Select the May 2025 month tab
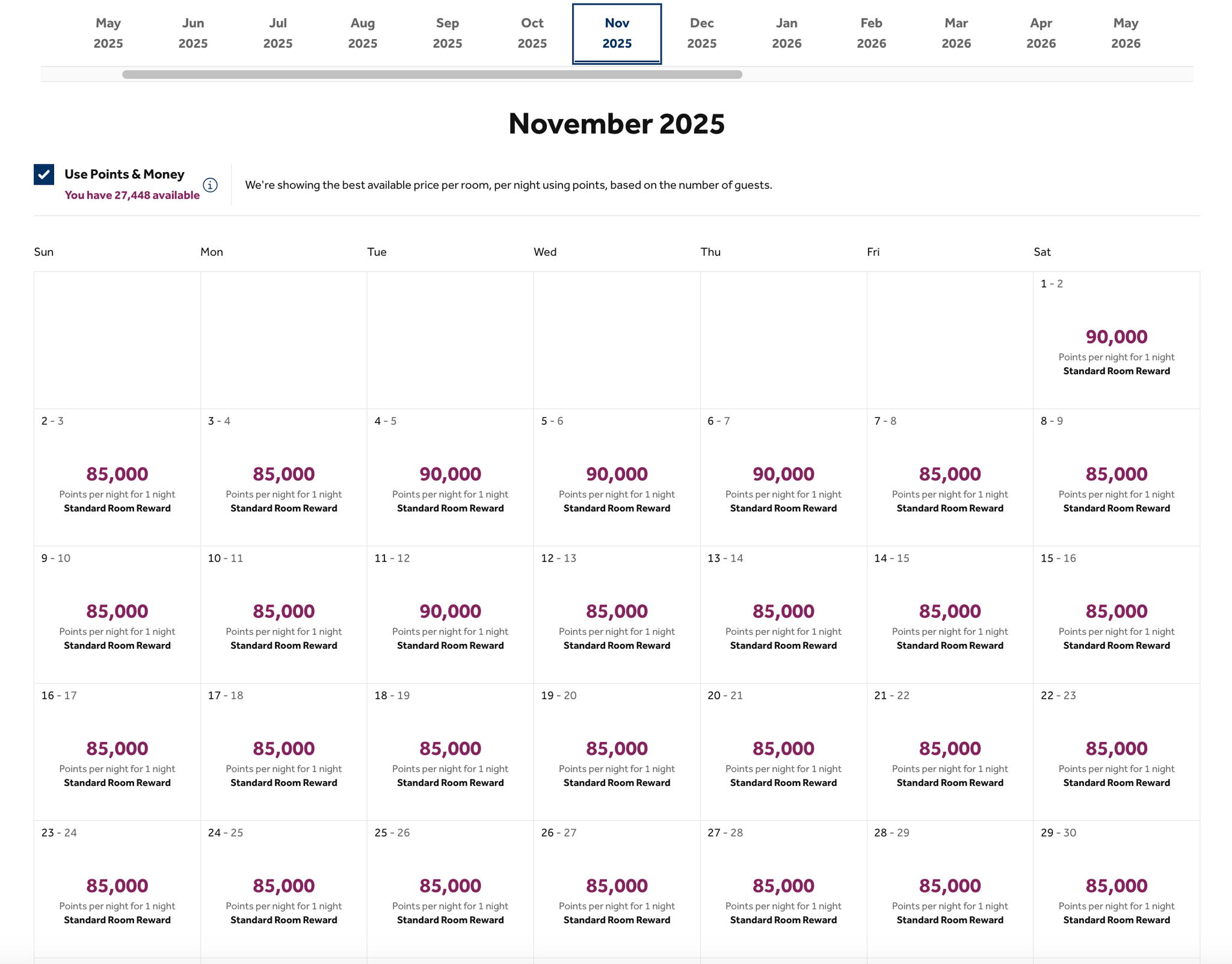Image resolution: width=1232 pixels, height=964 pixels. (x=108, y=33)
